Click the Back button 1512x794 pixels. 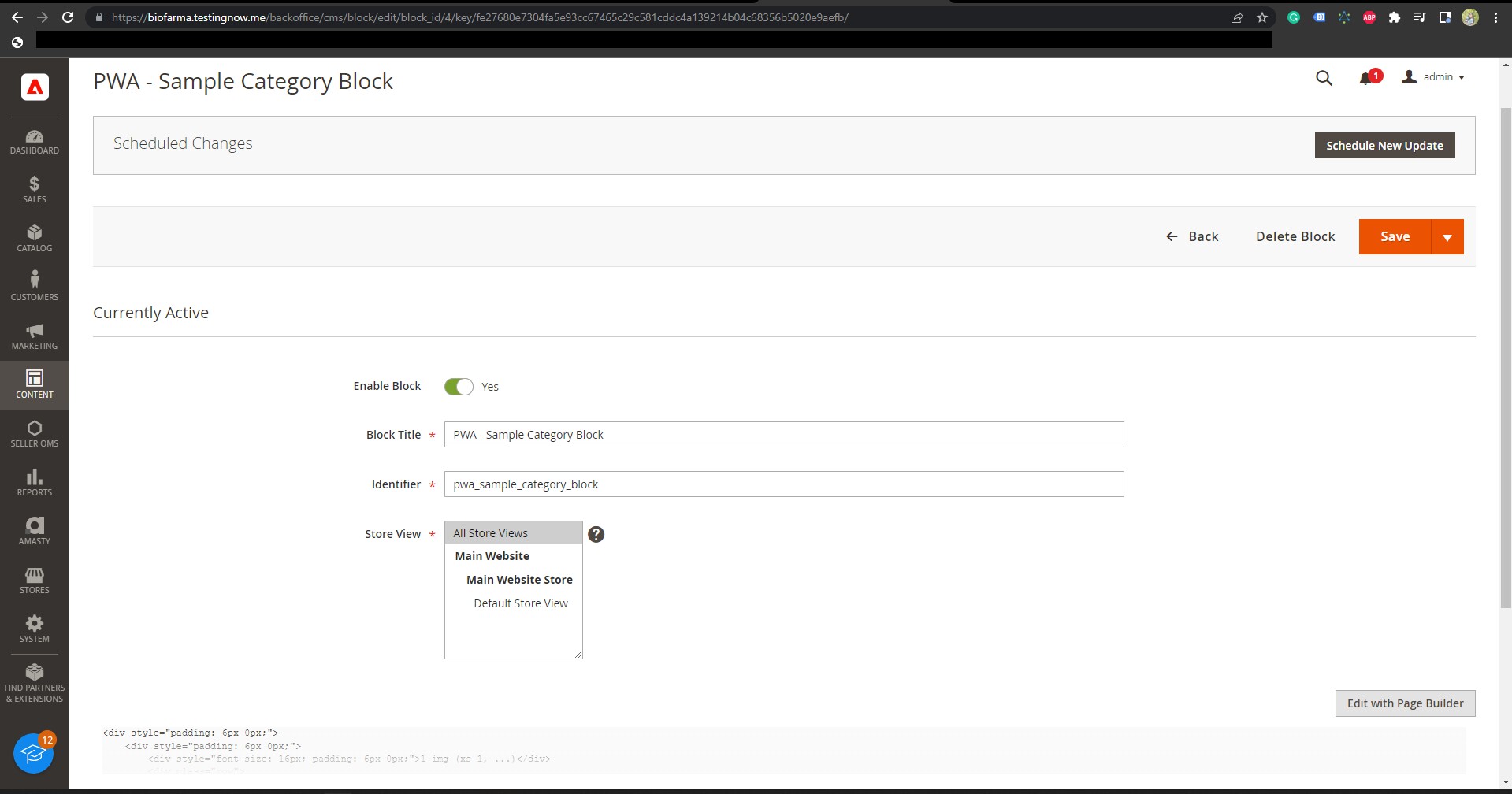coord(1192,236)
